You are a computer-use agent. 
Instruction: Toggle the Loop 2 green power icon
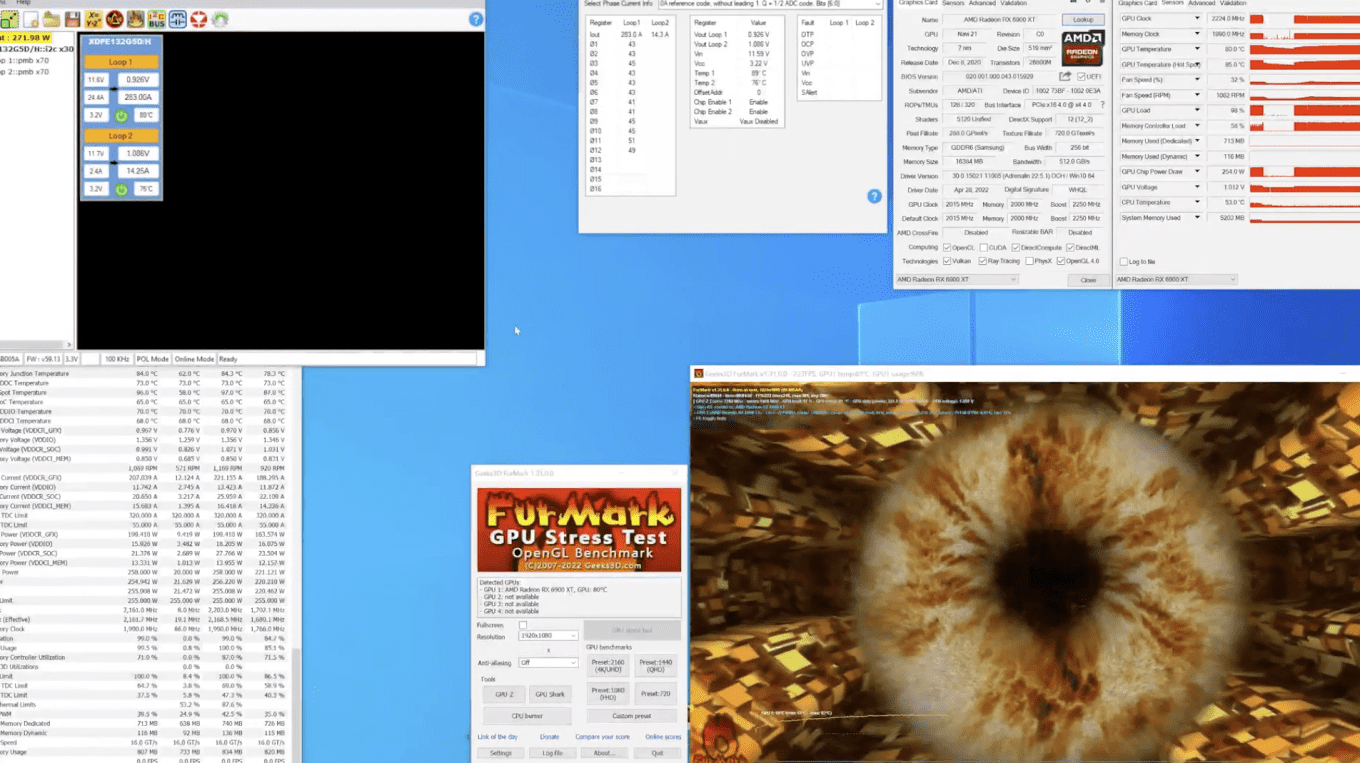click(121, 189)
